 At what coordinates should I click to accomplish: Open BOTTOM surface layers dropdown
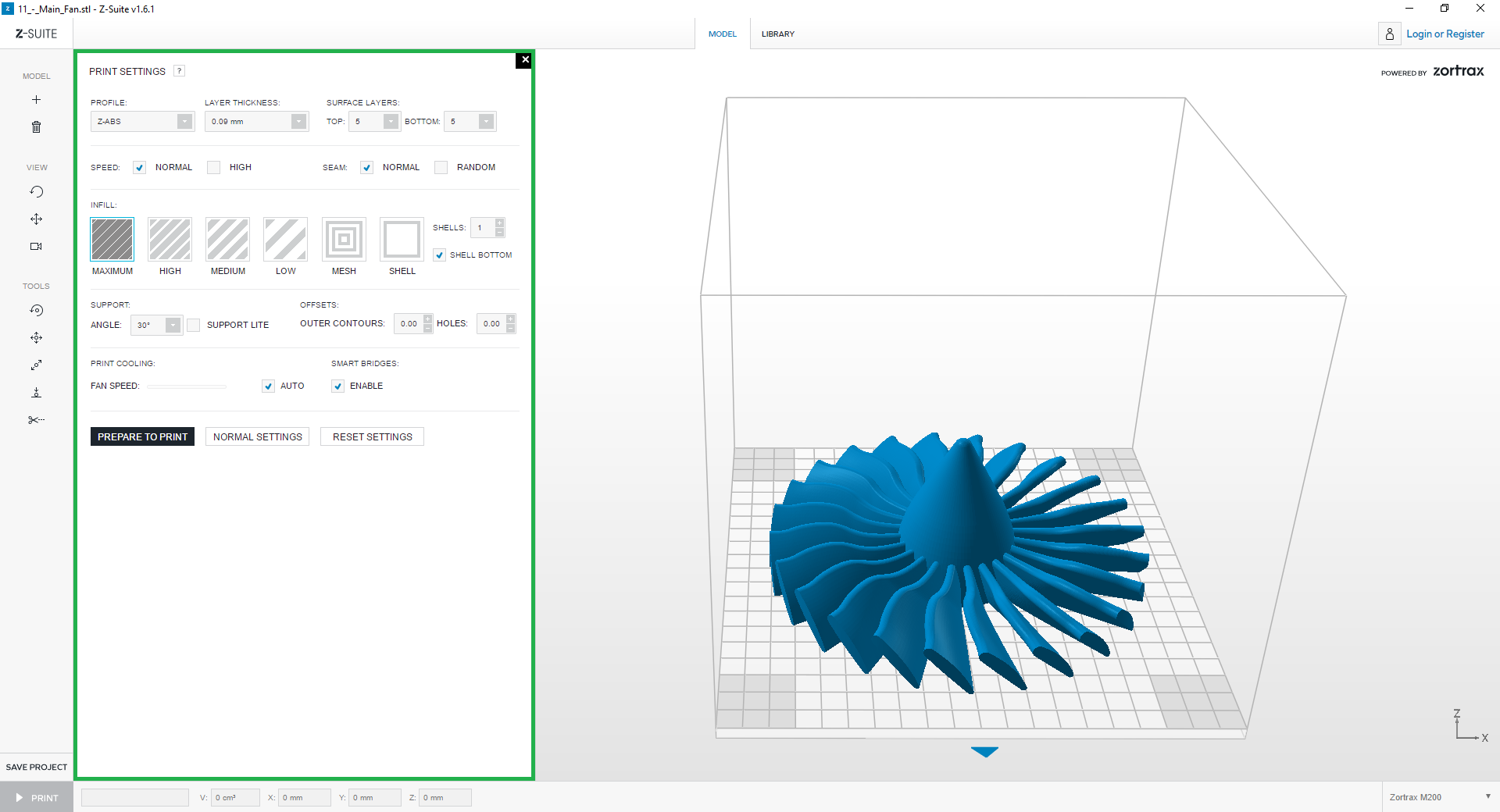[x=470, y=122]
